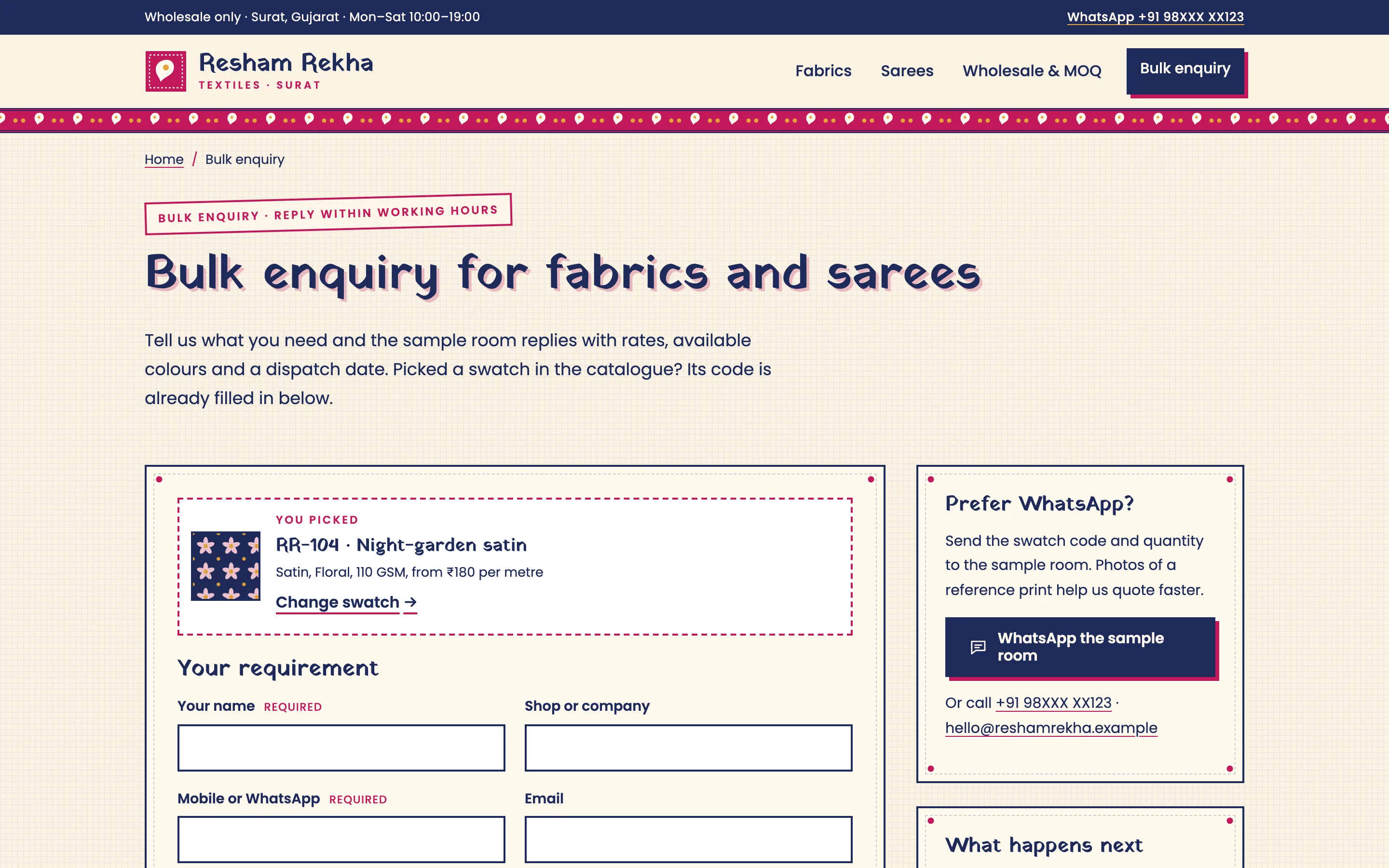Click the 'TEXTILES · SURAT' tagline
The width and height of the screenshot is (1389, 868).
259,85
